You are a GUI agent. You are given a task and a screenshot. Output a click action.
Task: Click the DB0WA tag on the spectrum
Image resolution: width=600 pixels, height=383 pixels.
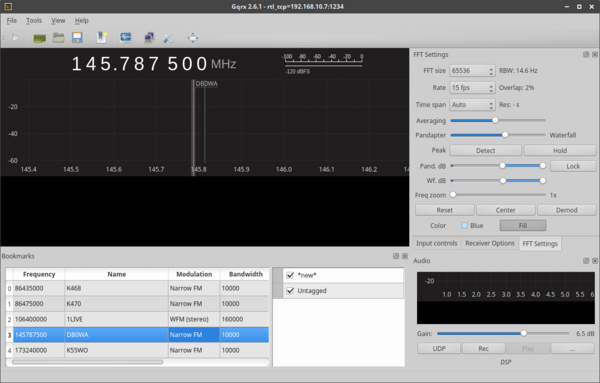206,83
